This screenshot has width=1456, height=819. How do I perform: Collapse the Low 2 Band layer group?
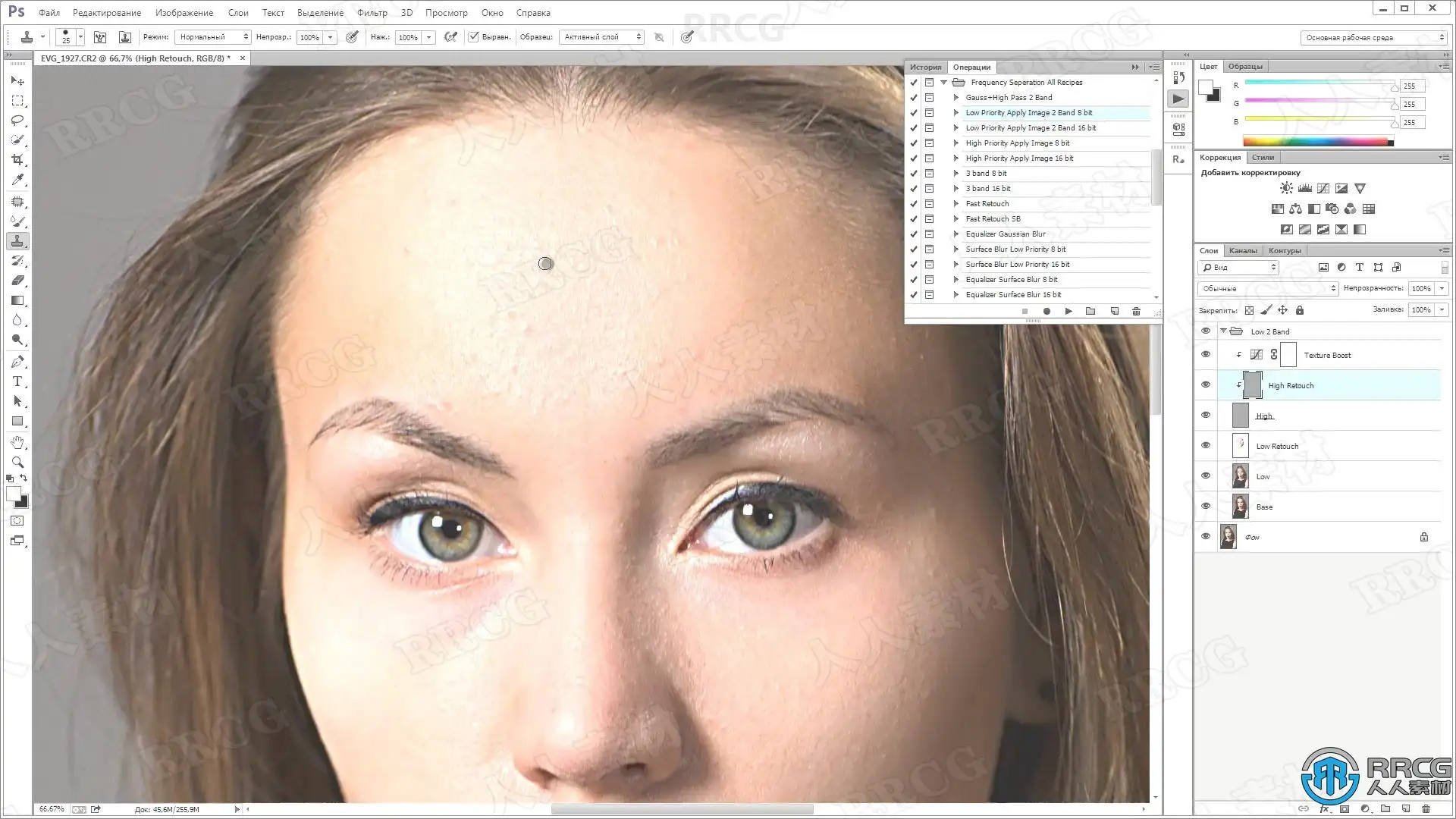coord(1223,331)
